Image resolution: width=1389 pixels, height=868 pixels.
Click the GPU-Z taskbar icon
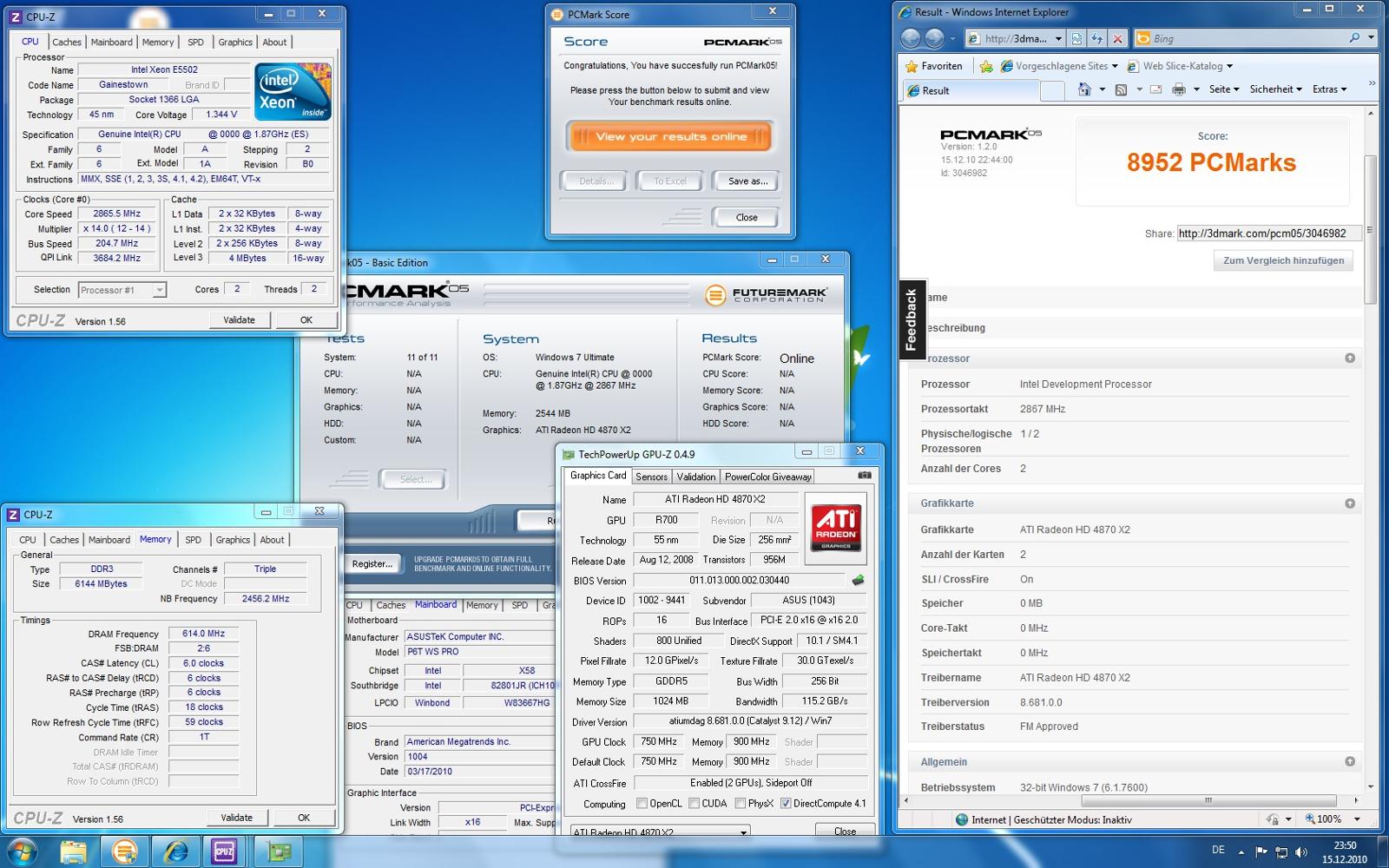click(279, 852)
